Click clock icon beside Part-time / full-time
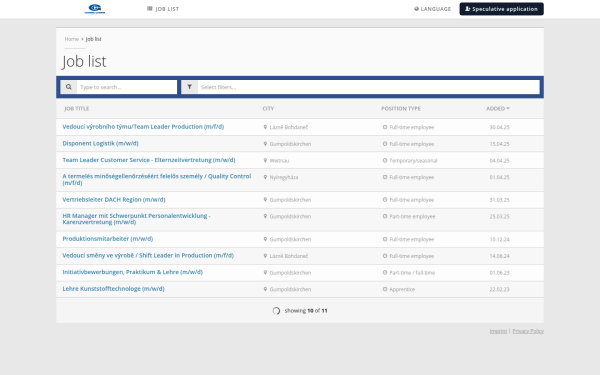This screenshot has width=600, height=375. pos(385,272)
